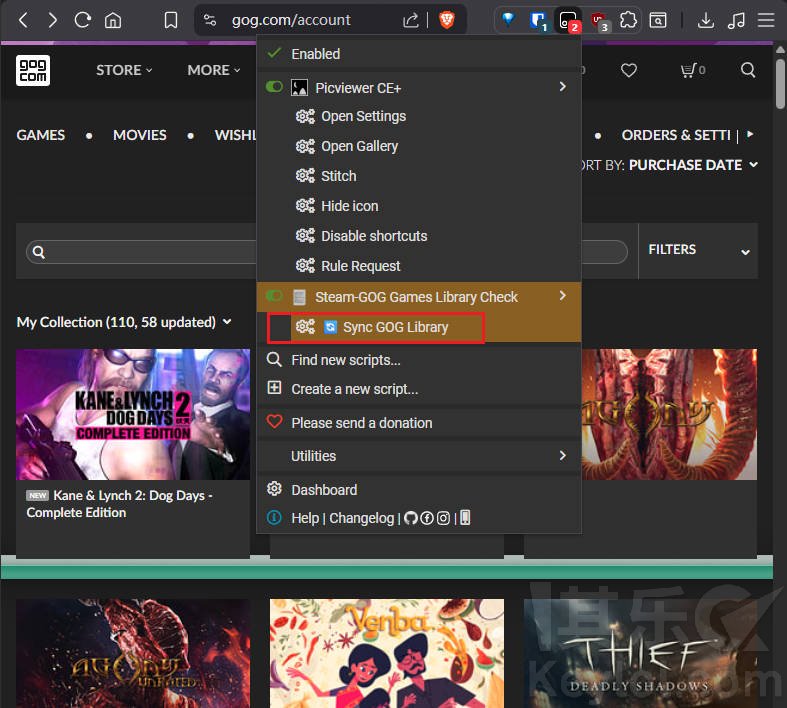Click the Brave Shields lion icon
Screen dimensions: 787x708
coord(447,20)
